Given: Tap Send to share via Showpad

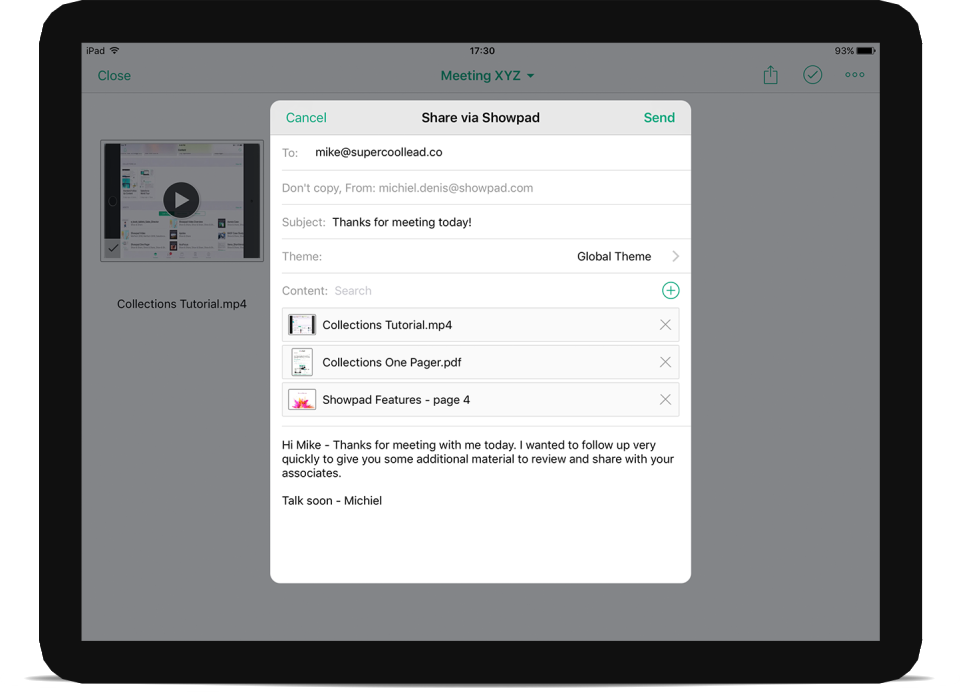Looking at the screenshot, I should pyautogui.click(x=659, y=118).
